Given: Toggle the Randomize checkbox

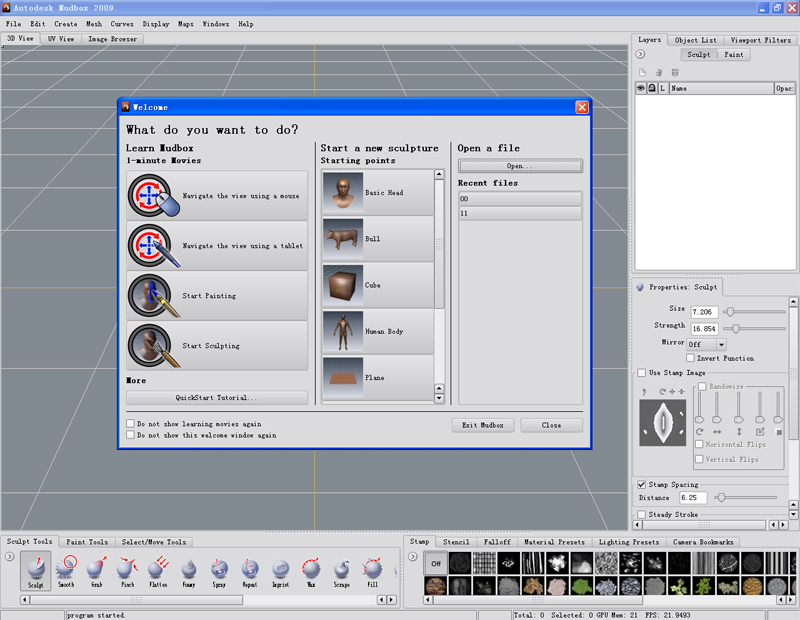Looking at the screenshot, I should coord(703,386).
